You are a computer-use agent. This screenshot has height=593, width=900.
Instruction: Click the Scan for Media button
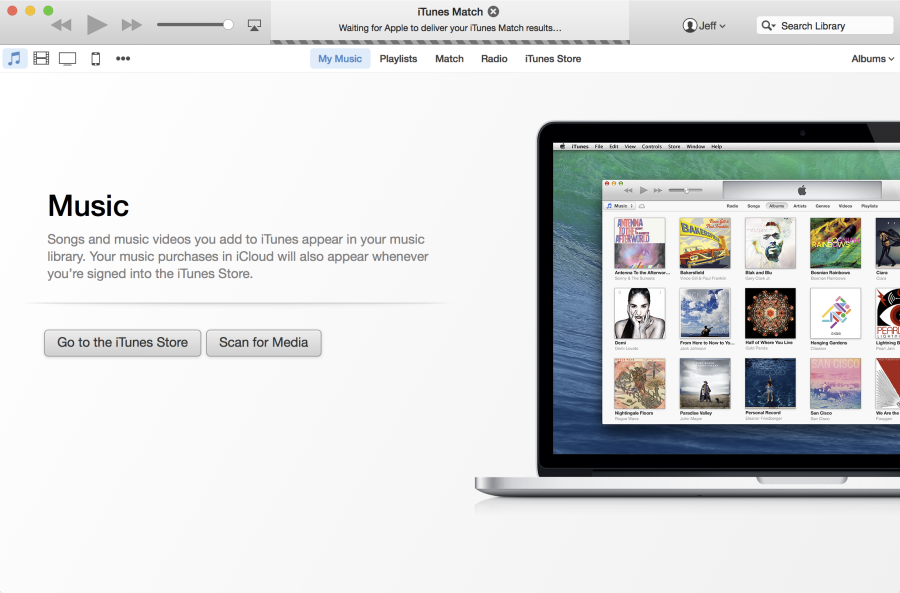pos(264,343)
